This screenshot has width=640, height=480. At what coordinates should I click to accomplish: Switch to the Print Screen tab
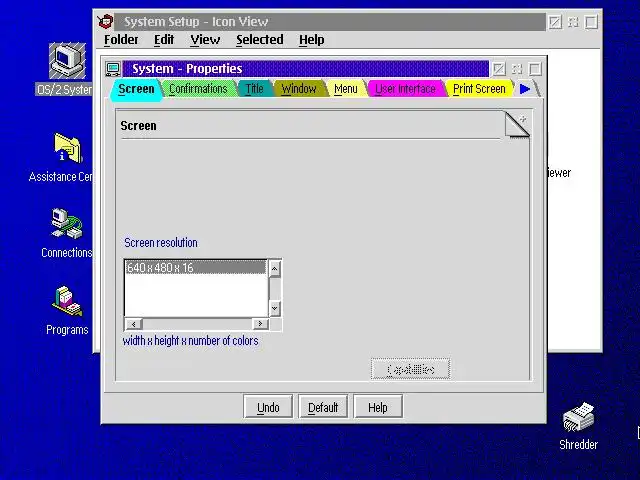(x=479, y=89)
